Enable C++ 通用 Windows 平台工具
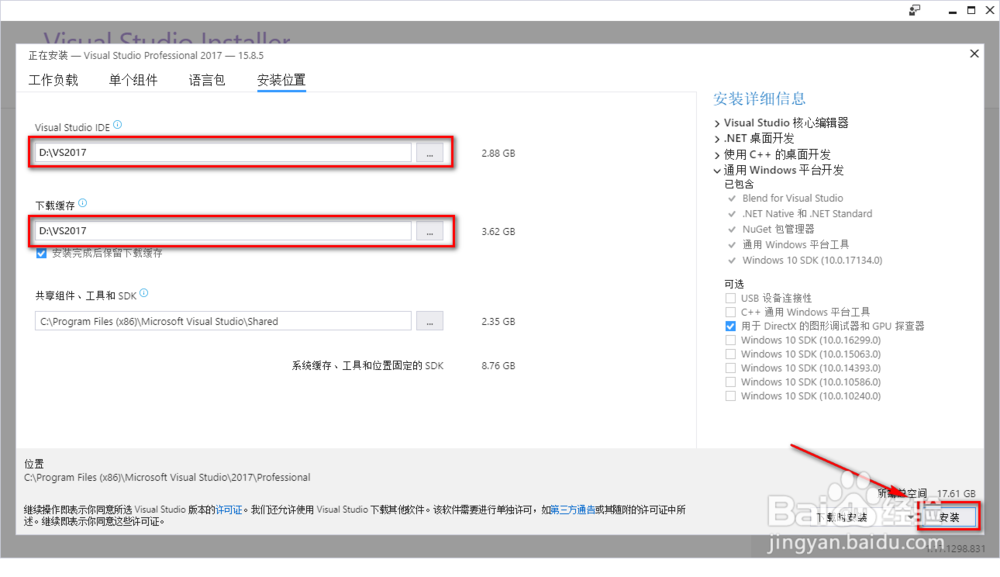Screen dimensions: 1000x577 point(731,312)
